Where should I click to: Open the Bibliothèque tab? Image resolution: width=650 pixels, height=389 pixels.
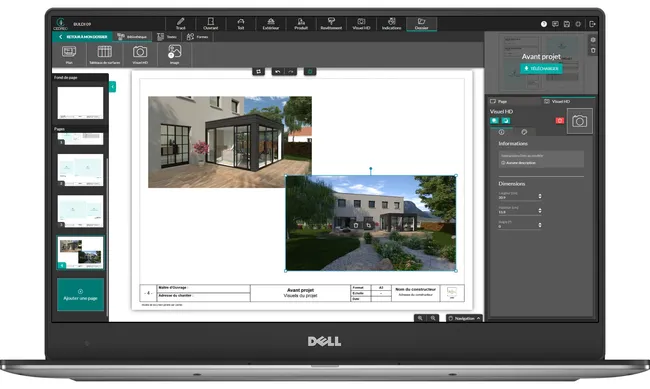pyautogui.click(x=132, y=37)
